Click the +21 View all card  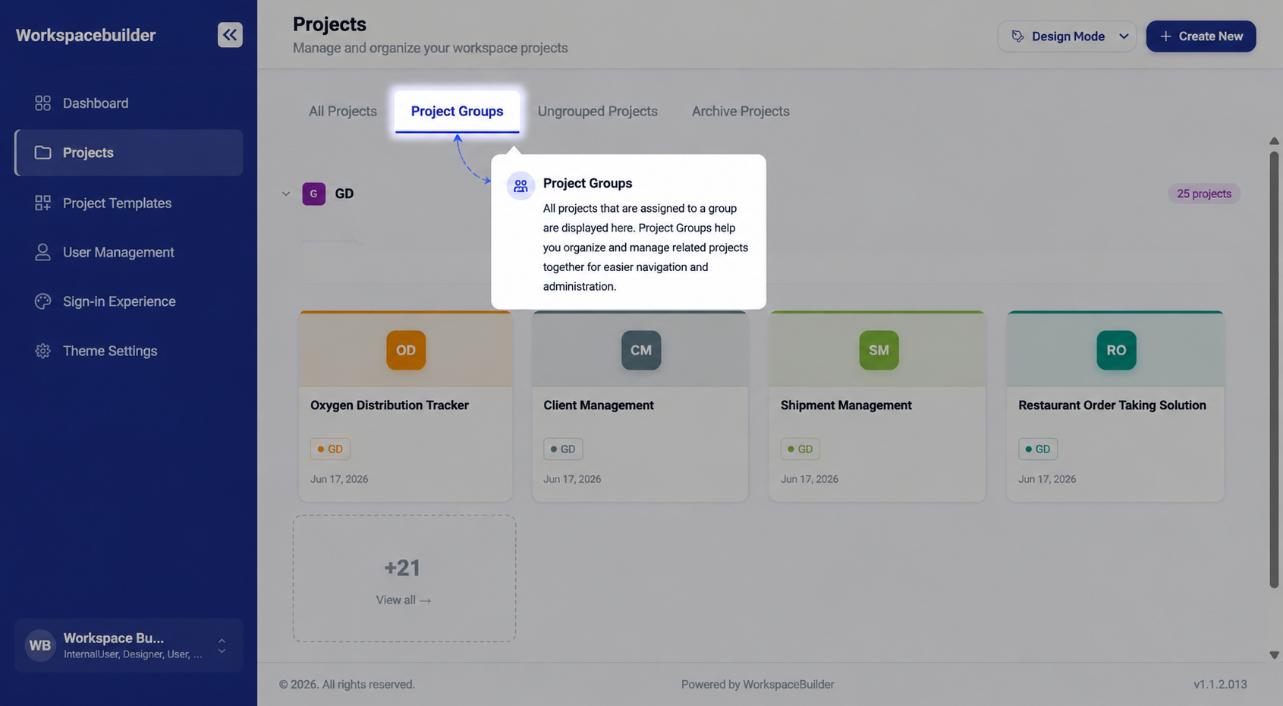pyautogui.click(x=404, y=579)
